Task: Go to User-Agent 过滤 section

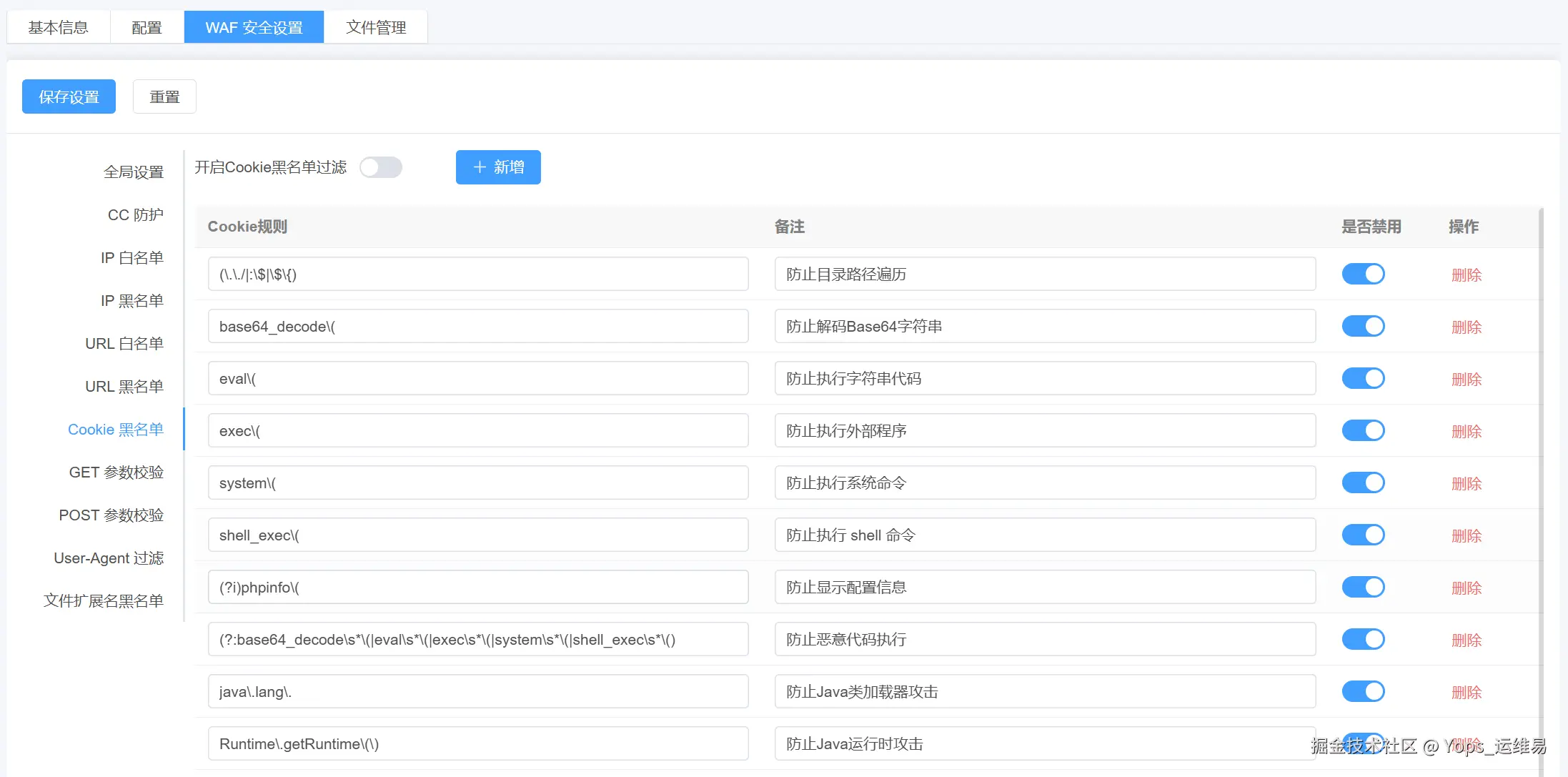Action: [109, 558]
